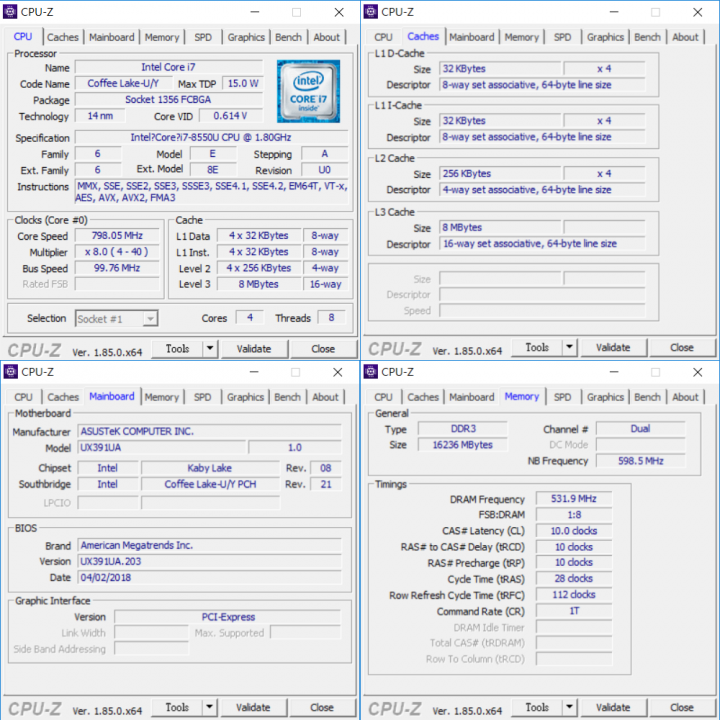Open Mainboard tab in the Memory tab window
Image resolution: width=720 pixels, height=720 pixels.
tap(472, 397)
